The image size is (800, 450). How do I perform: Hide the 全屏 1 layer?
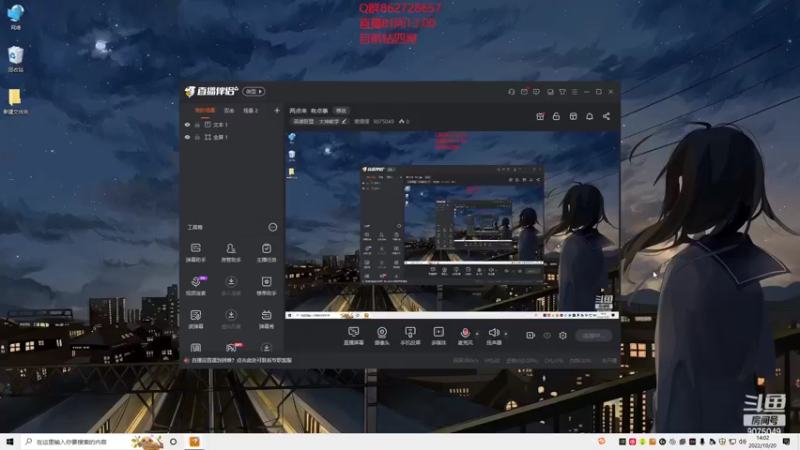tap(187, 137)
